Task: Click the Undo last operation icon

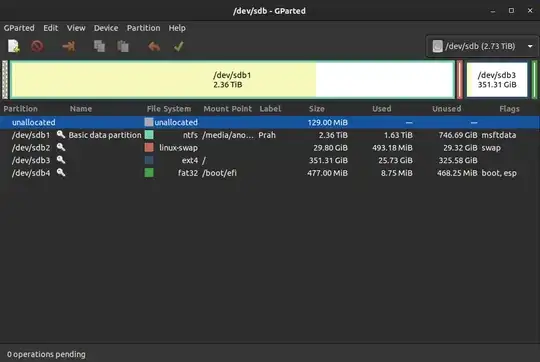Action: pos(154,46)
